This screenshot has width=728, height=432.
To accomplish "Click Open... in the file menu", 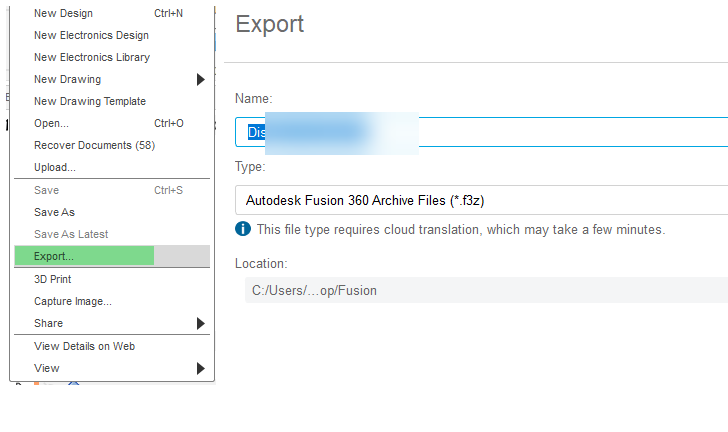I will pyautogui.click(x=112, y=123).
